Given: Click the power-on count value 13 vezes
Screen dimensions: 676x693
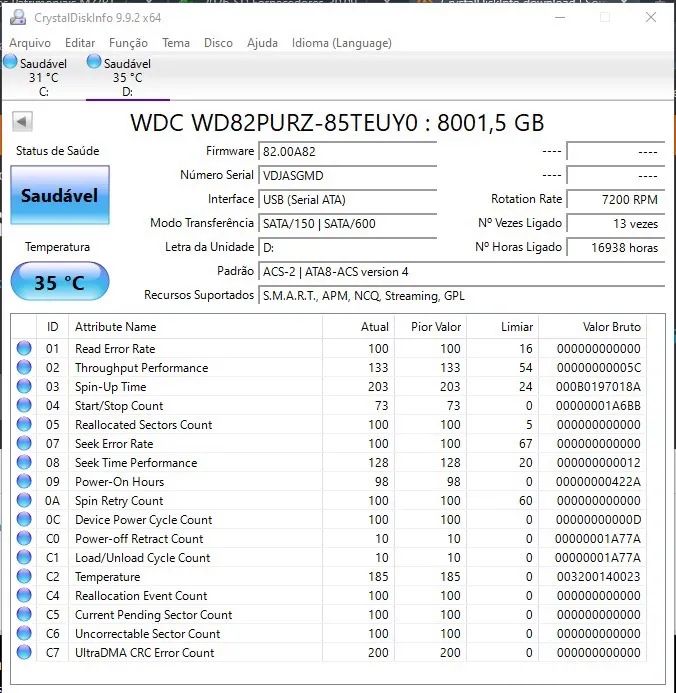Looking at the screenshot, I should pos(616,223).
